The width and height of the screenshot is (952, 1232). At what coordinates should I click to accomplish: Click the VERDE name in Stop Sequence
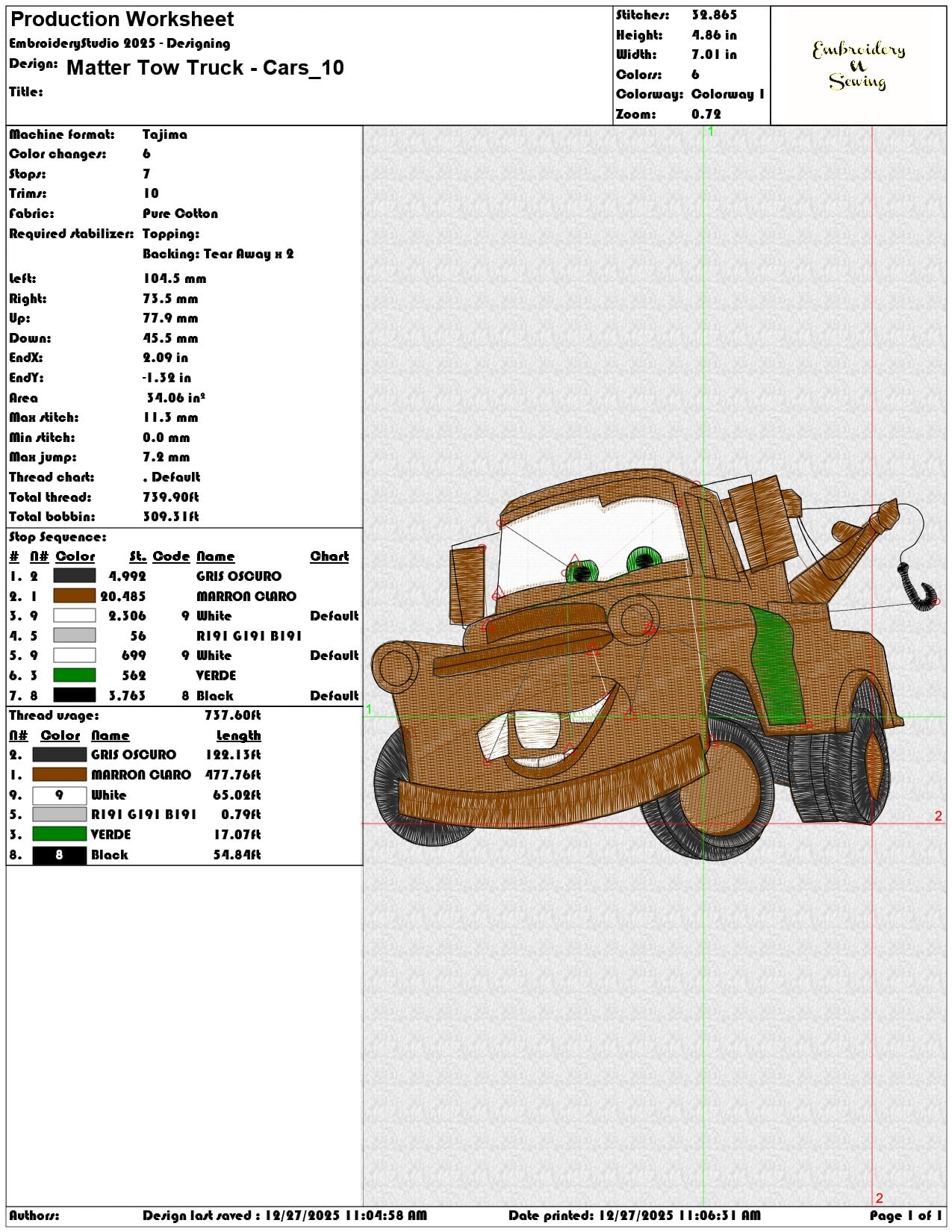click(x=217, y=675)
